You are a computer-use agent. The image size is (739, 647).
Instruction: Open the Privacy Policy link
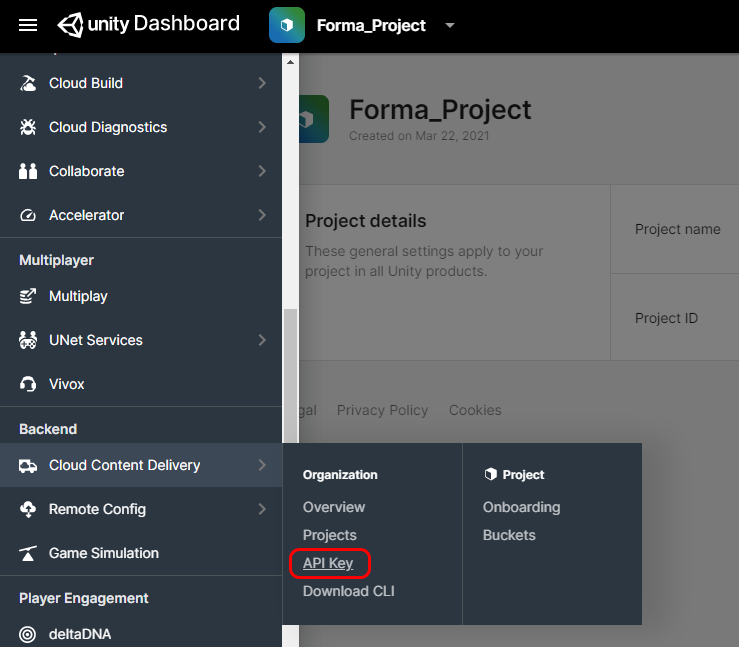[x=382, y=410]
